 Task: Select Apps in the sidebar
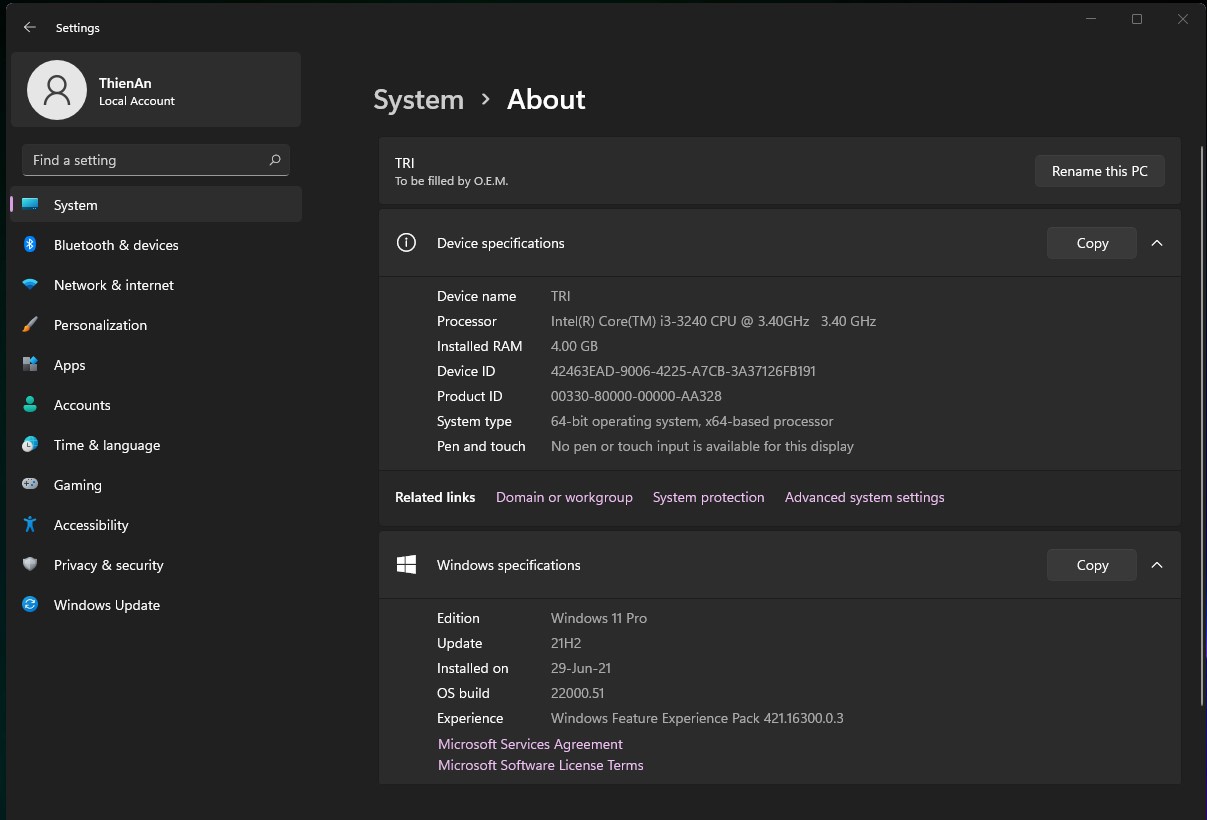pyautogui.click(x=156, y=365)
